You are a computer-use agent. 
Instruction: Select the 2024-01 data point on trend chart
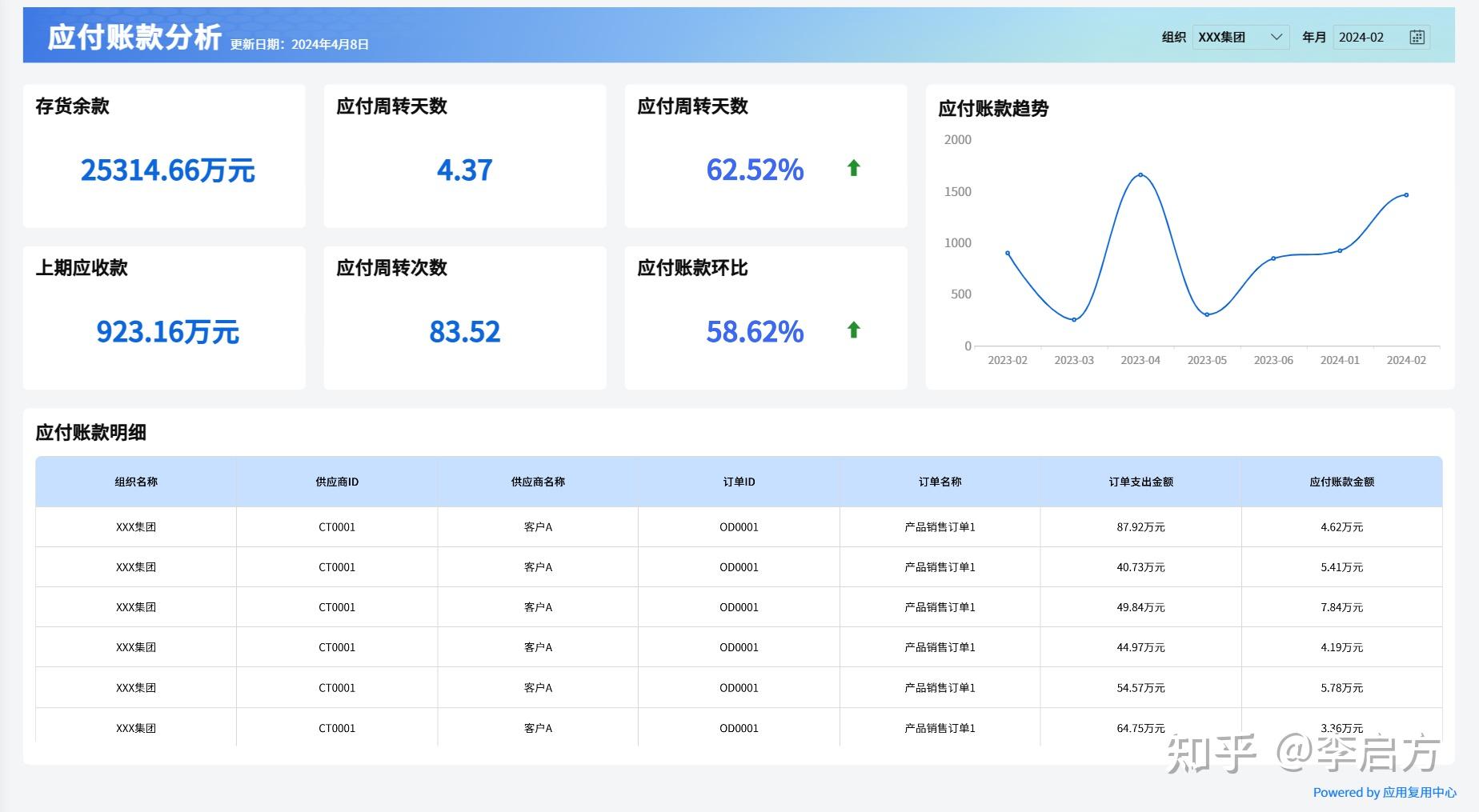coord(1340,250)
